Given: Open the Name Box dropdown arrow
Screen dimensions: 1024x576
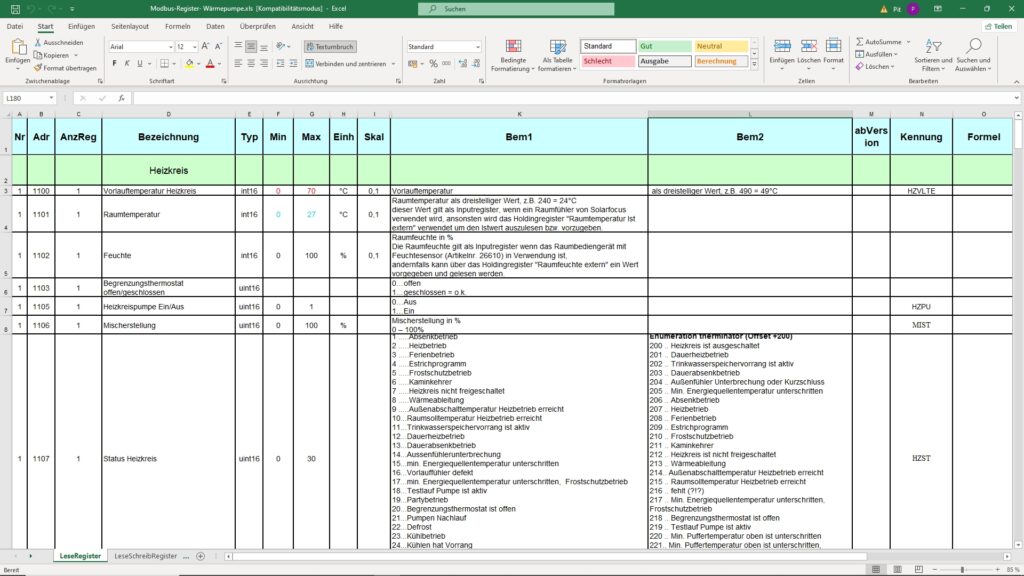Looking at the screenshot, I should 52,98.
